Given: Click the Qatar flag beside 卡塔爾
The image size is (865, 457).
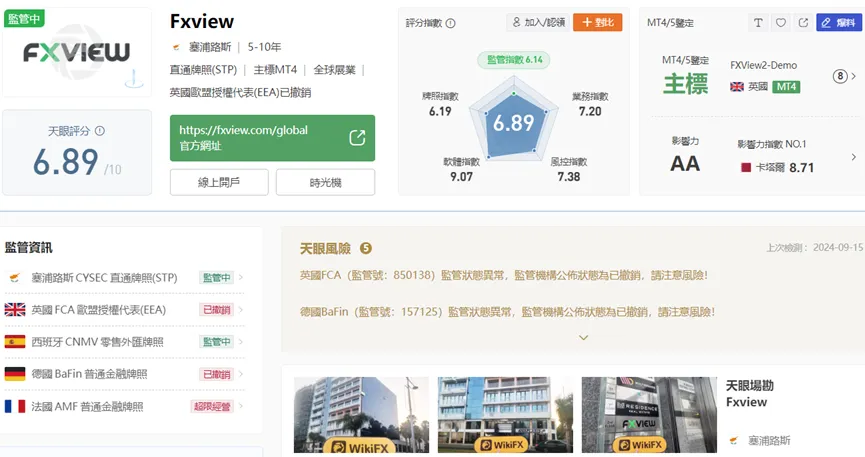Looking at the screenshot, I should pos(746,167).
